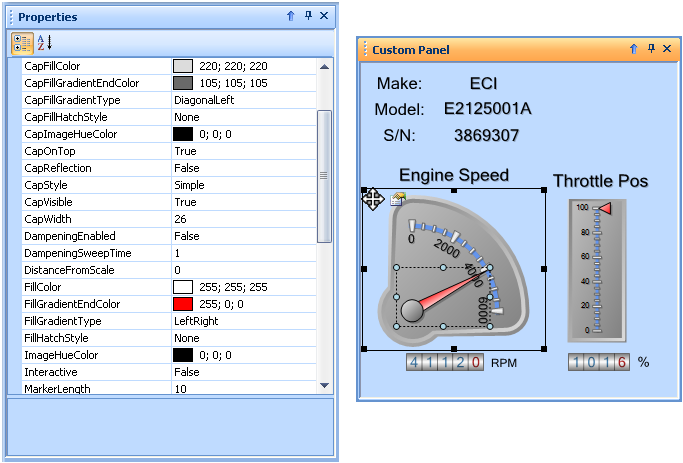Close the Custom Panel window
Viewport: 683px width, 463px height.
667,49
